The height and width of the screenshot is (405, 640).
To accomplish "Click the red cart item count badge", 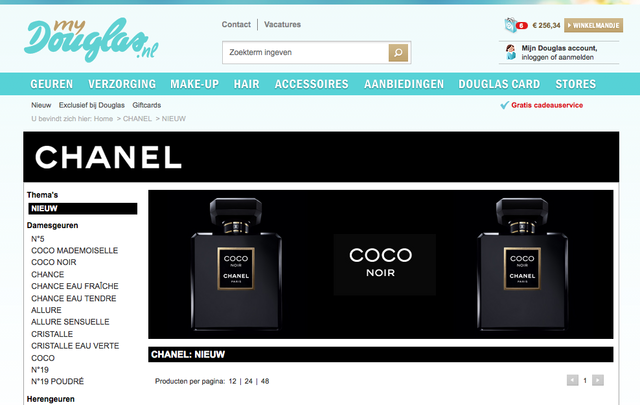I will [x=522, y=26].
